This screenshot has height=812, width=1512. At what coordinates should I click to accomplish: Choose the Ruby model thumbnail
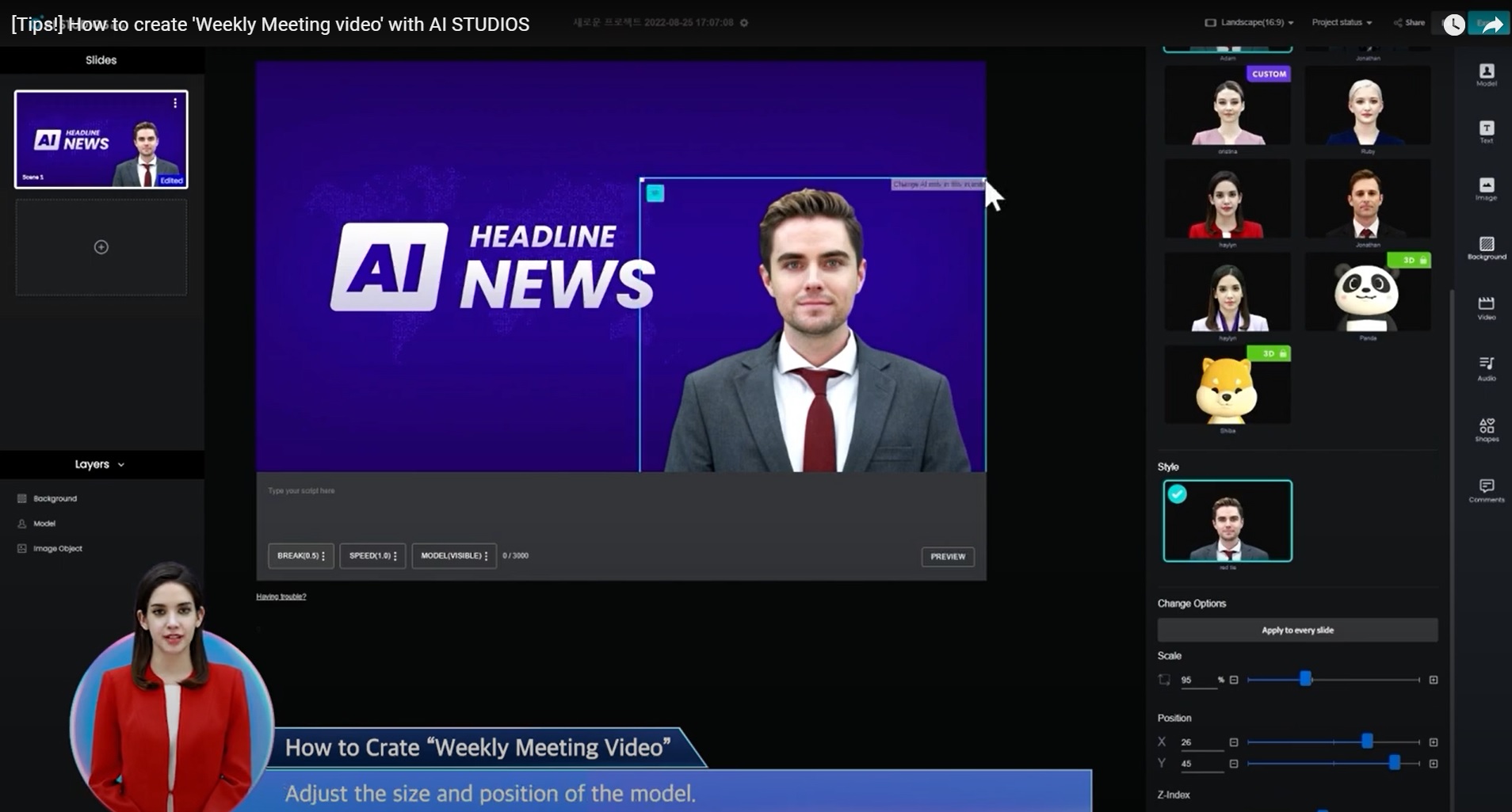(x=1368, y=106)
